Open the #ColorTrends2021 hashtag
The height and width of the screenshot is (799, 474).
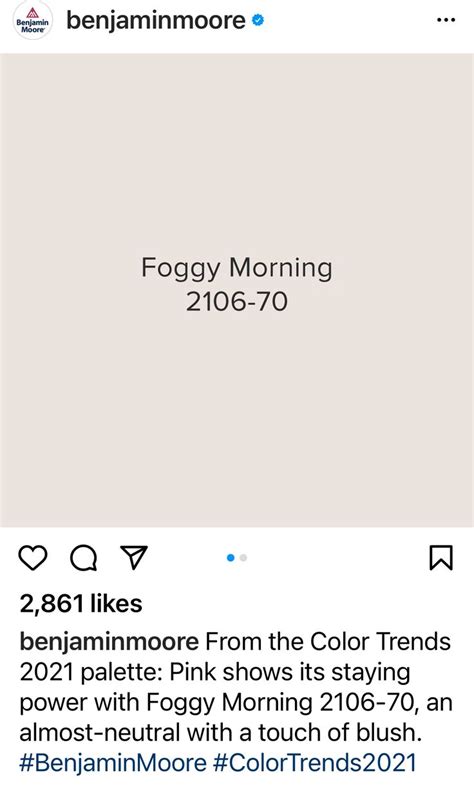tap(314, 763)
